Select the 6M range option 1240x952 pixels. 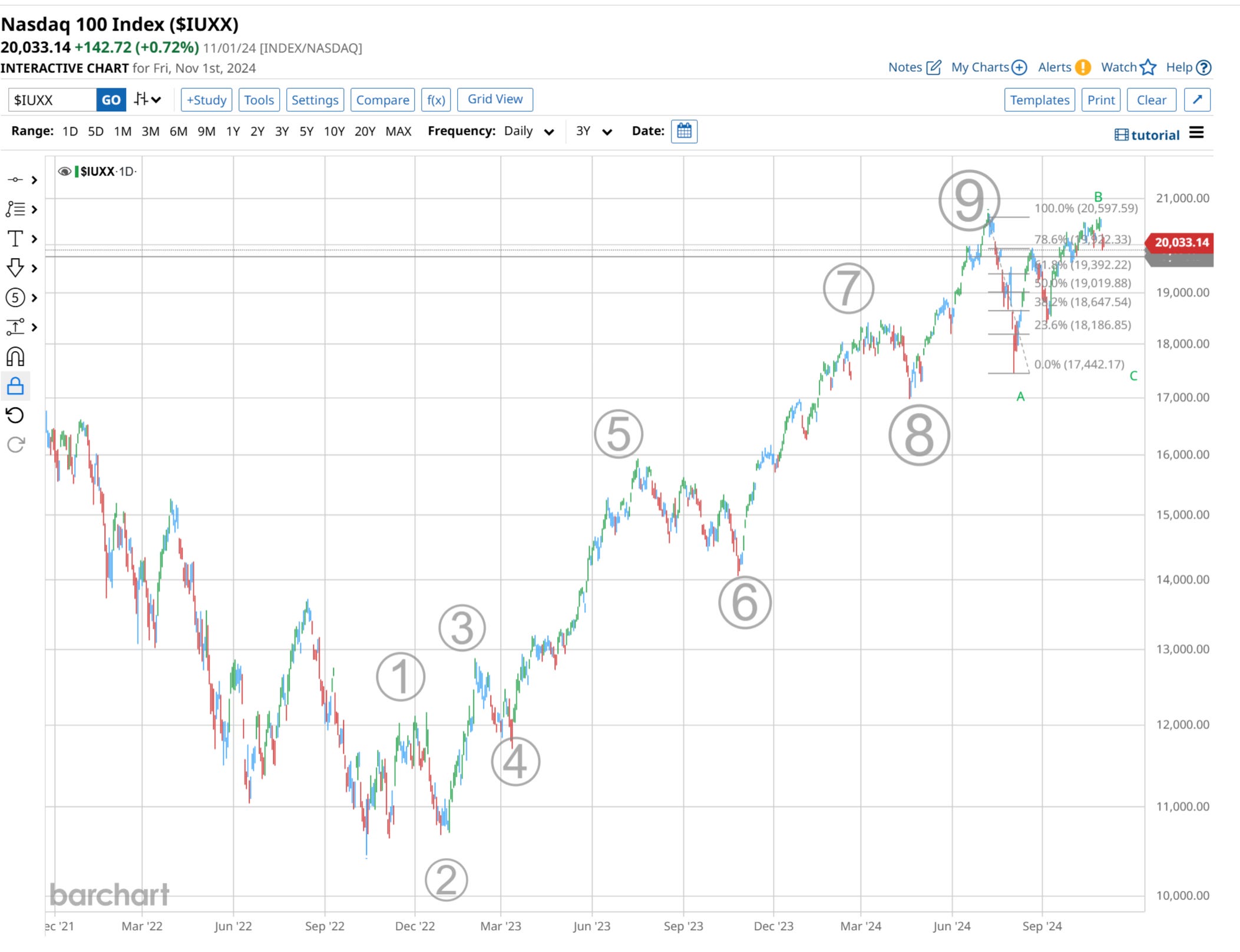point(178,131)
